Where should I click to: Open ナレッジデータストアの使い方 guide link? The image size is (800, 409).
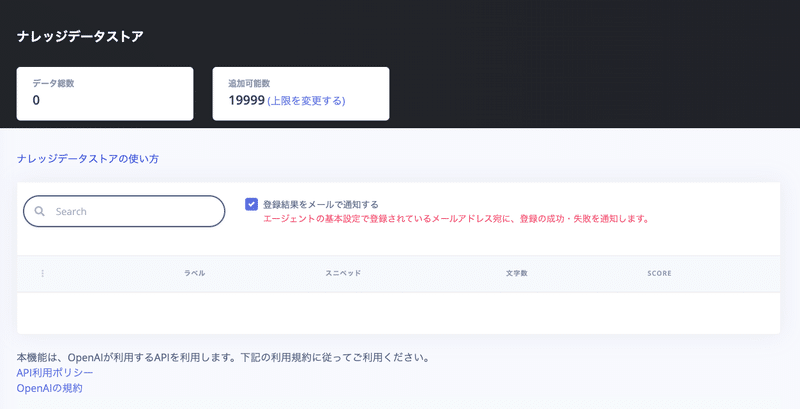[x=88, y=159]
